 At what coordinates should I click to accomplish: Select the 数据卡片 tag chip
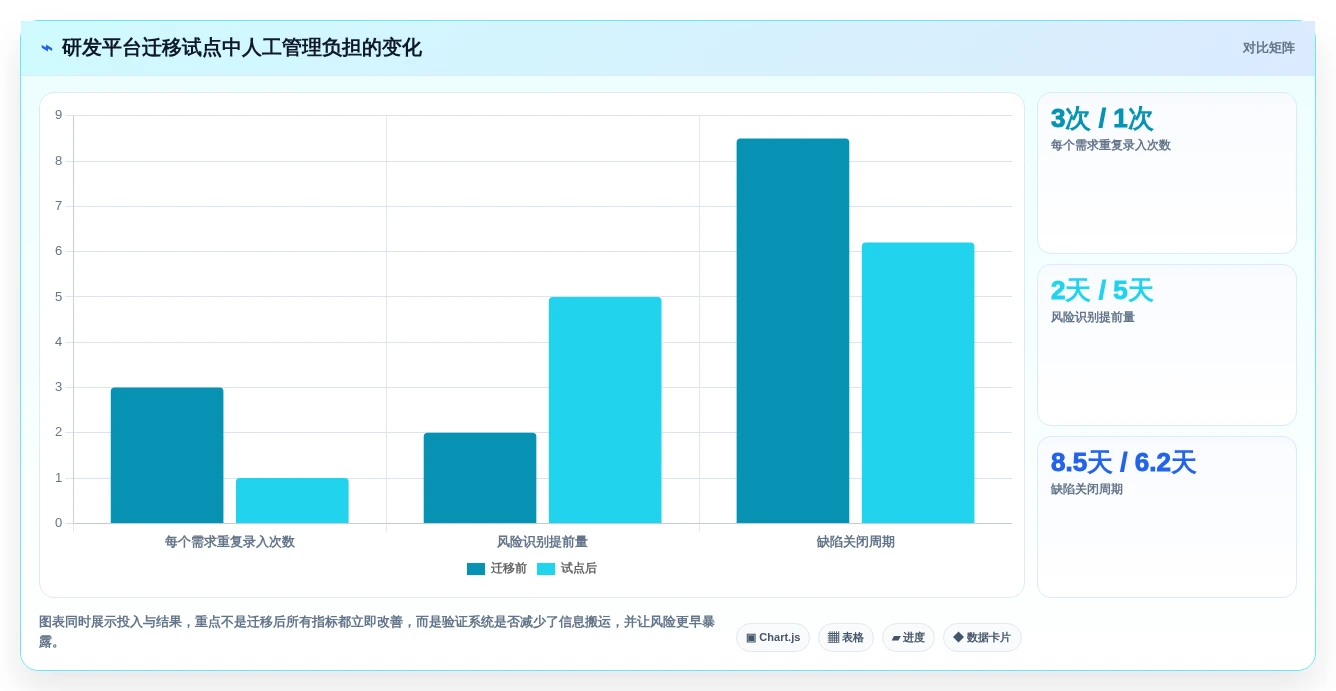[x=982, y=637]
